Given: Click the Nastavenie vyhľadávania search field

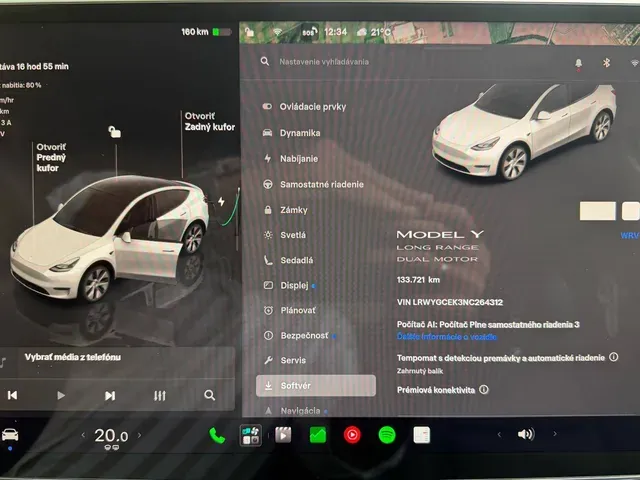Looking at the screenshot, I should pyautogui.click(x=324, y=62).
